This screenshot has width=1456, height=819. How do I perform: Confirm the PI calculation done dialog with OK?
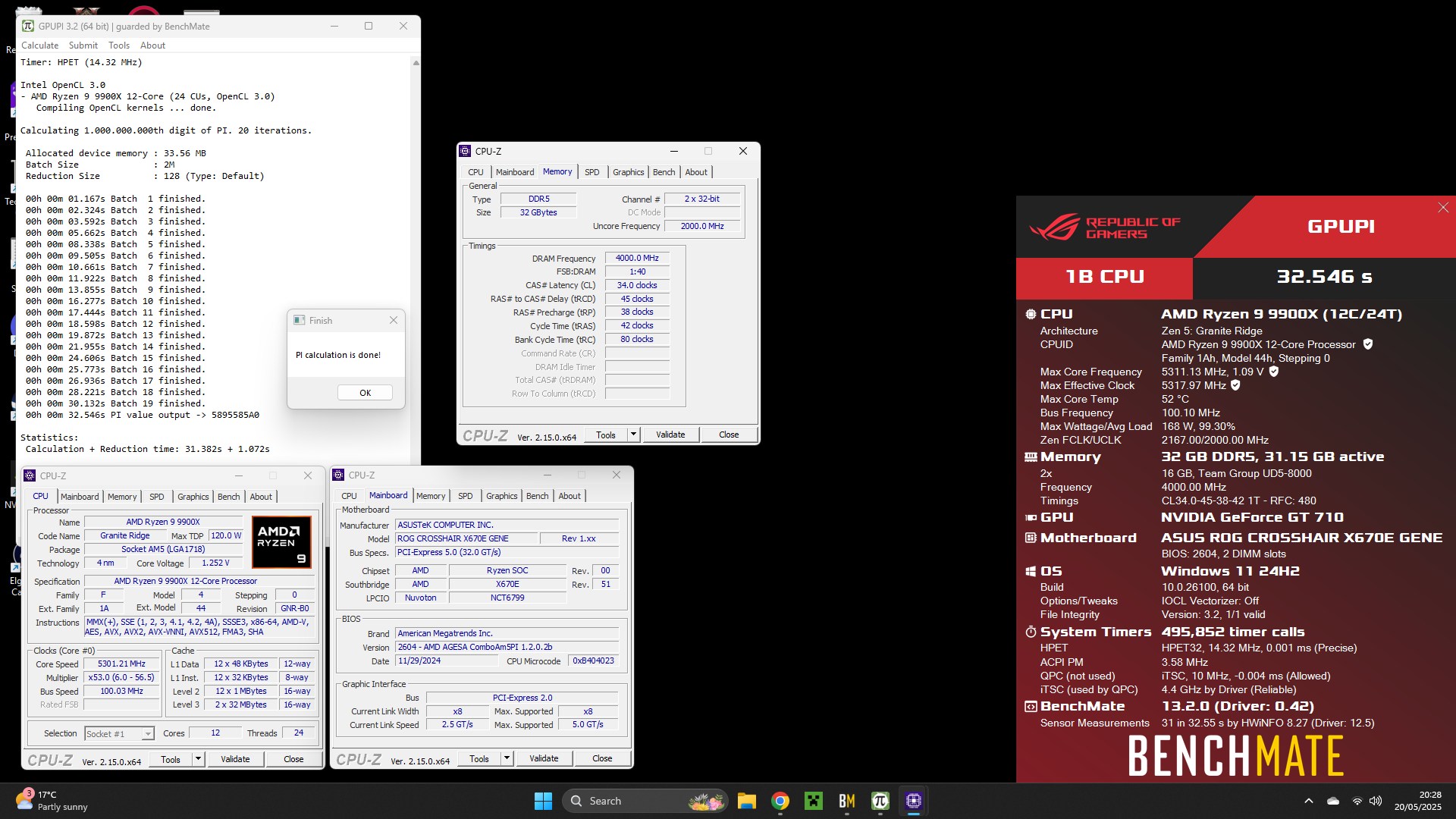coord(365,393)
